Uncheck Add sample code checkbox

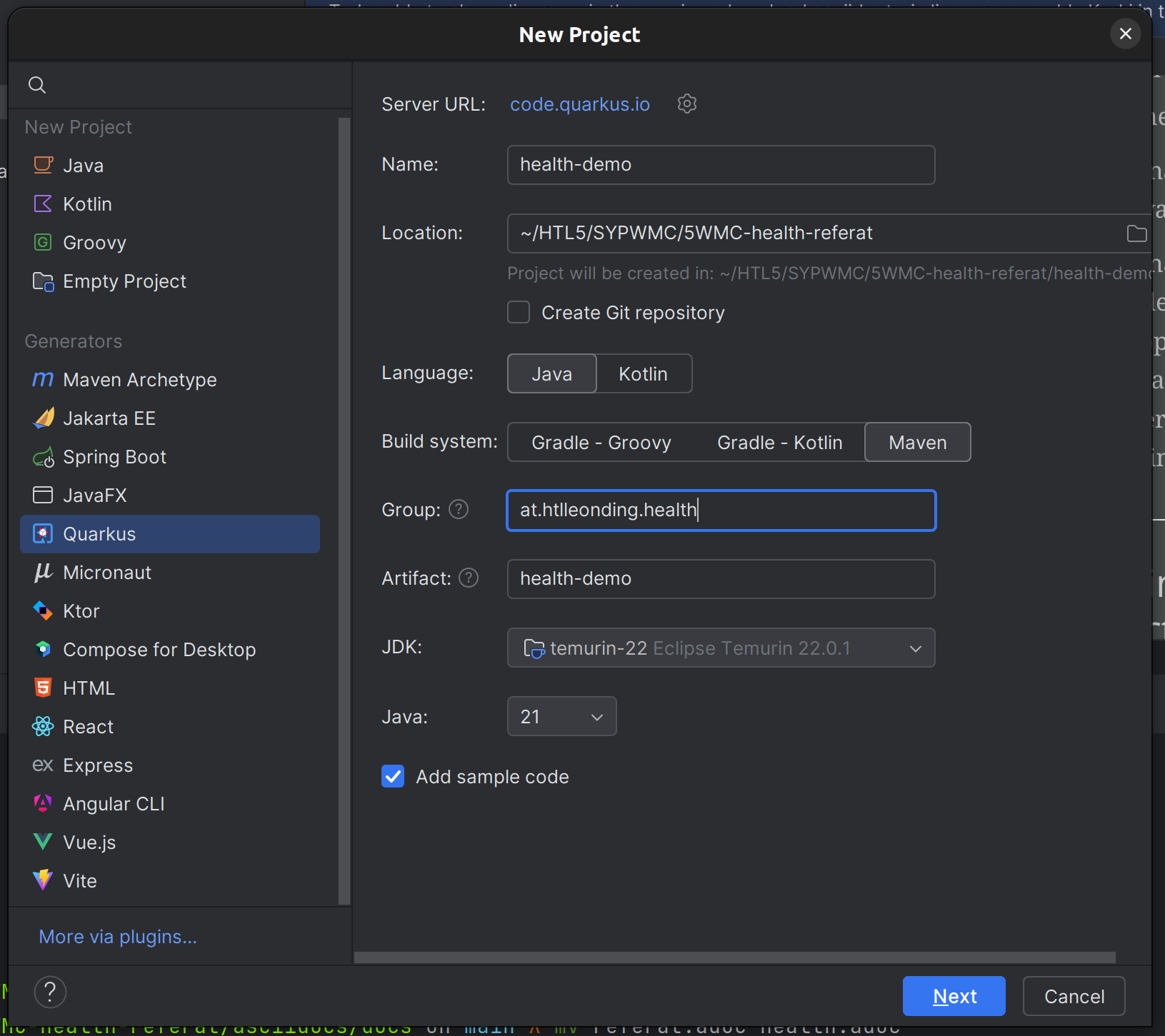coord(393,777)
